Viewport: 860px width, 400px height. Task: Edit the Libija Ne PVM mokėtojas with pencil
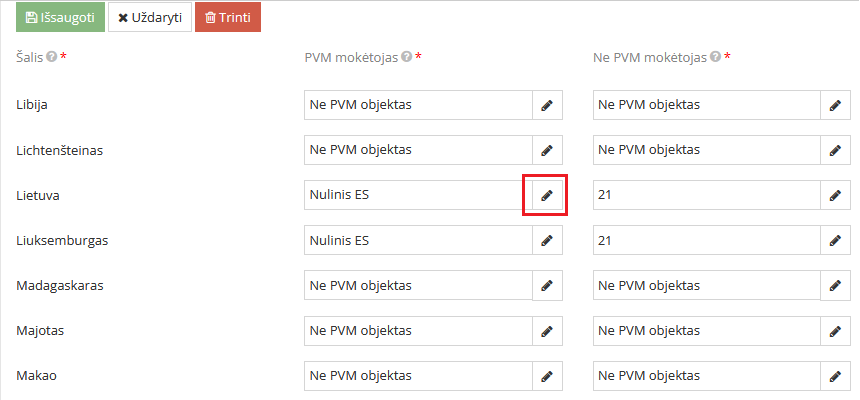click(835, 105)
